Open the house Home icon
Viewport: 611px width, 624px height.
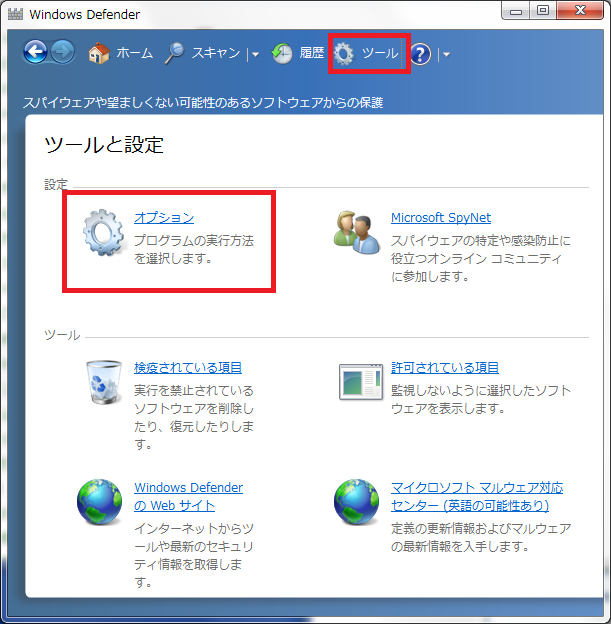99,53
